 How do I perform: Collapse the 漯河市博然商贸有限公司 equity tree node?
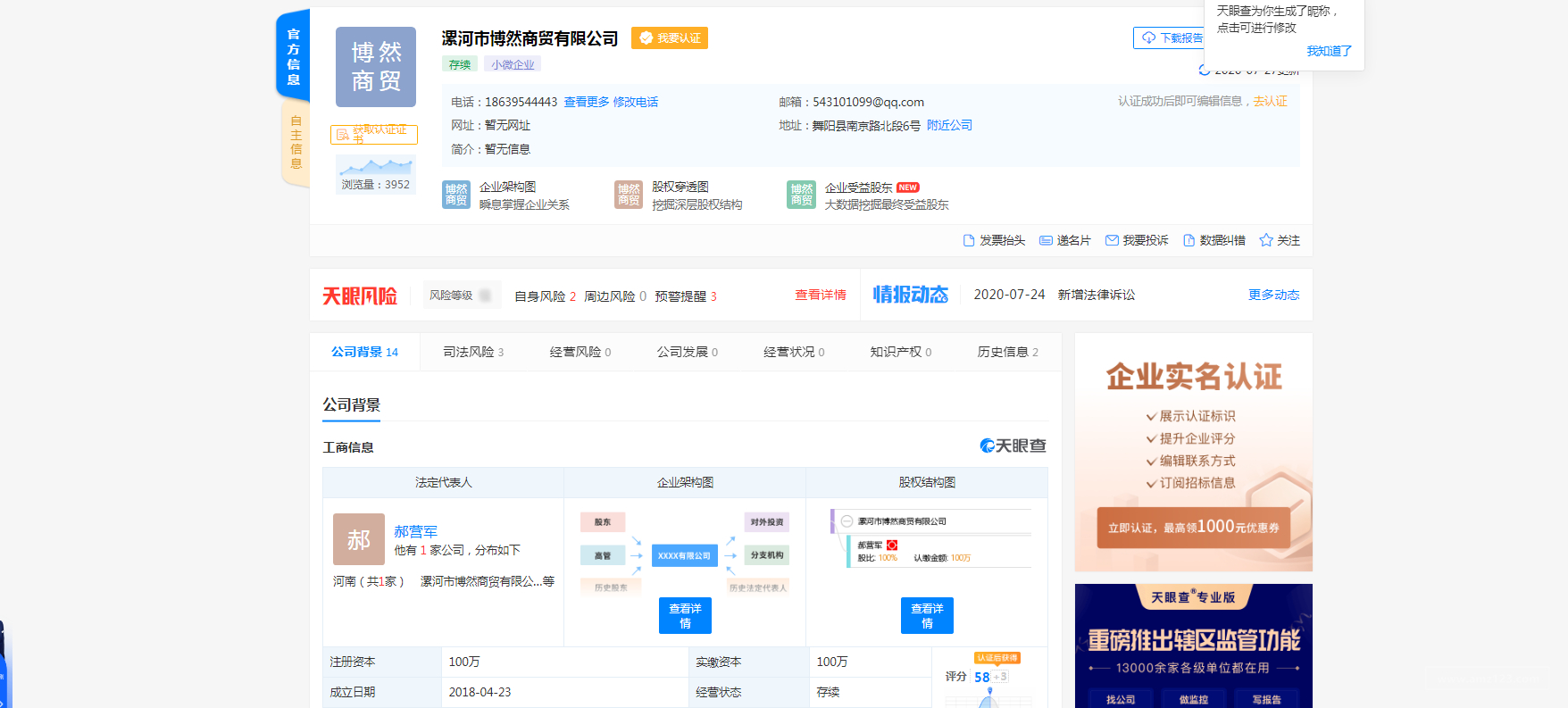pyautogui.click(x=847, y=521)
